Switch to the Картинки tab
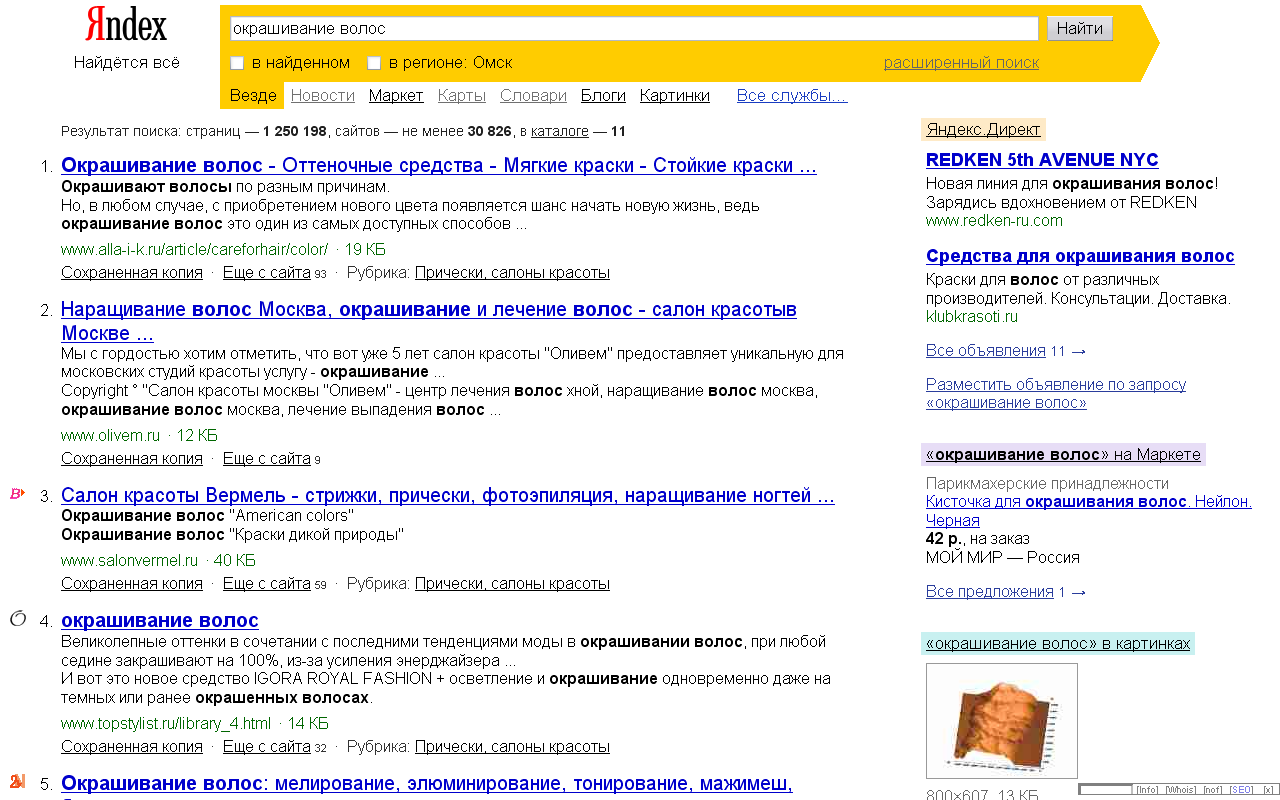 [674, 95]
